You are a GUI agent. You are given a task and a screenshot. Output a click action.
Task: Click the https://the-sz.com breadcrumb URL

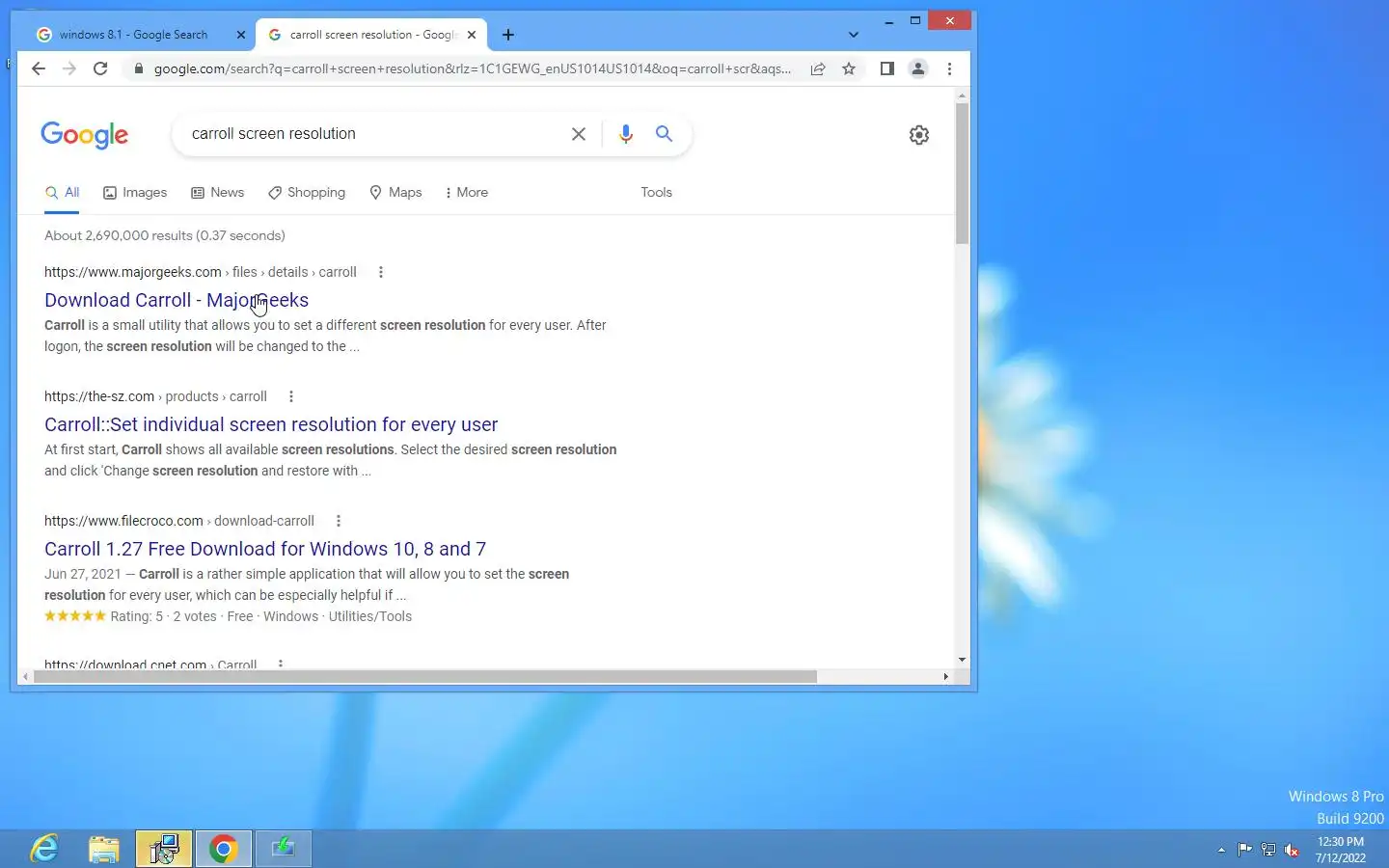(x=99, y=396)
